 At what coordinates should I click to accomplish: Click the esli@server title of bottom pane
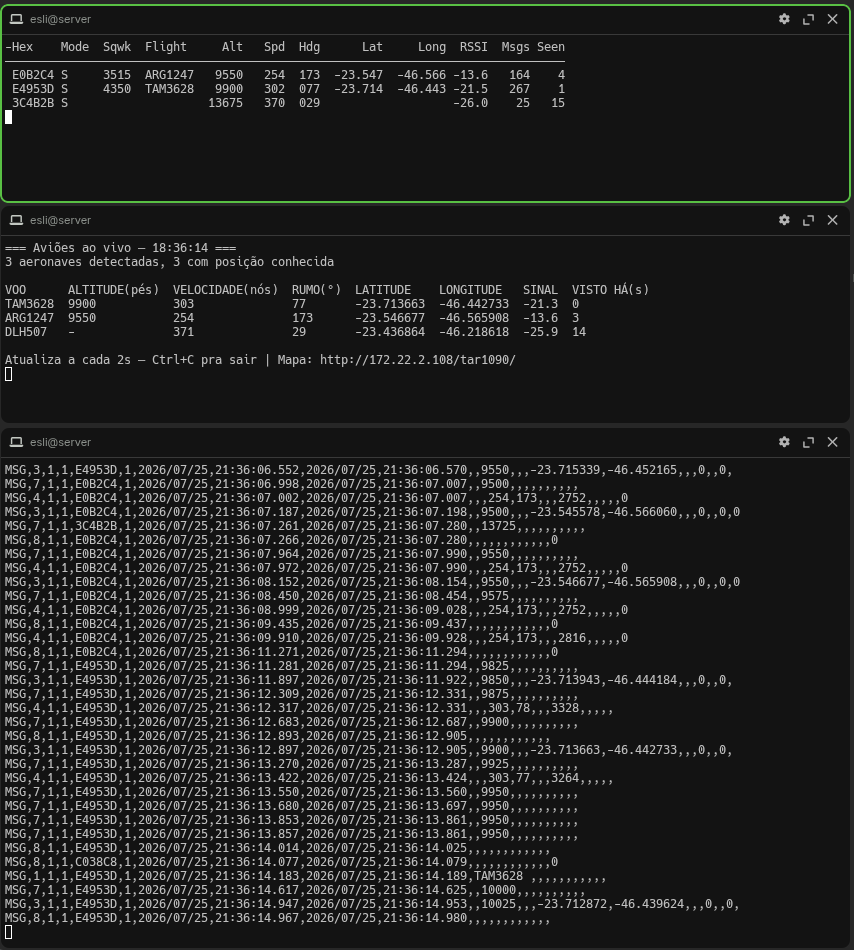click(61, 442)
